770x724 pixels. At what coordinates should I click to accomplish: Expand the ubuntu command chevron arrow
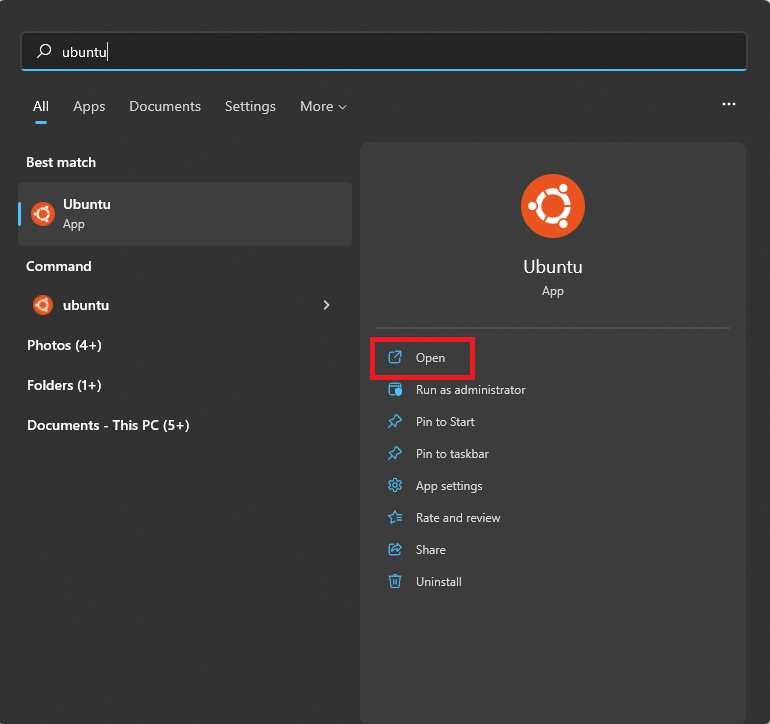tap(327, 305)
